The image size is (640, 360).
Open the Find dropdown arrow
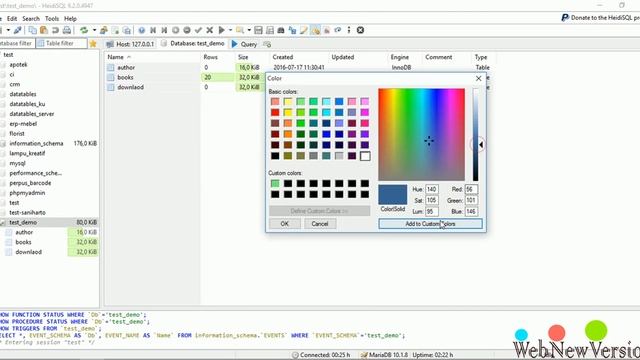pos(249,30)
